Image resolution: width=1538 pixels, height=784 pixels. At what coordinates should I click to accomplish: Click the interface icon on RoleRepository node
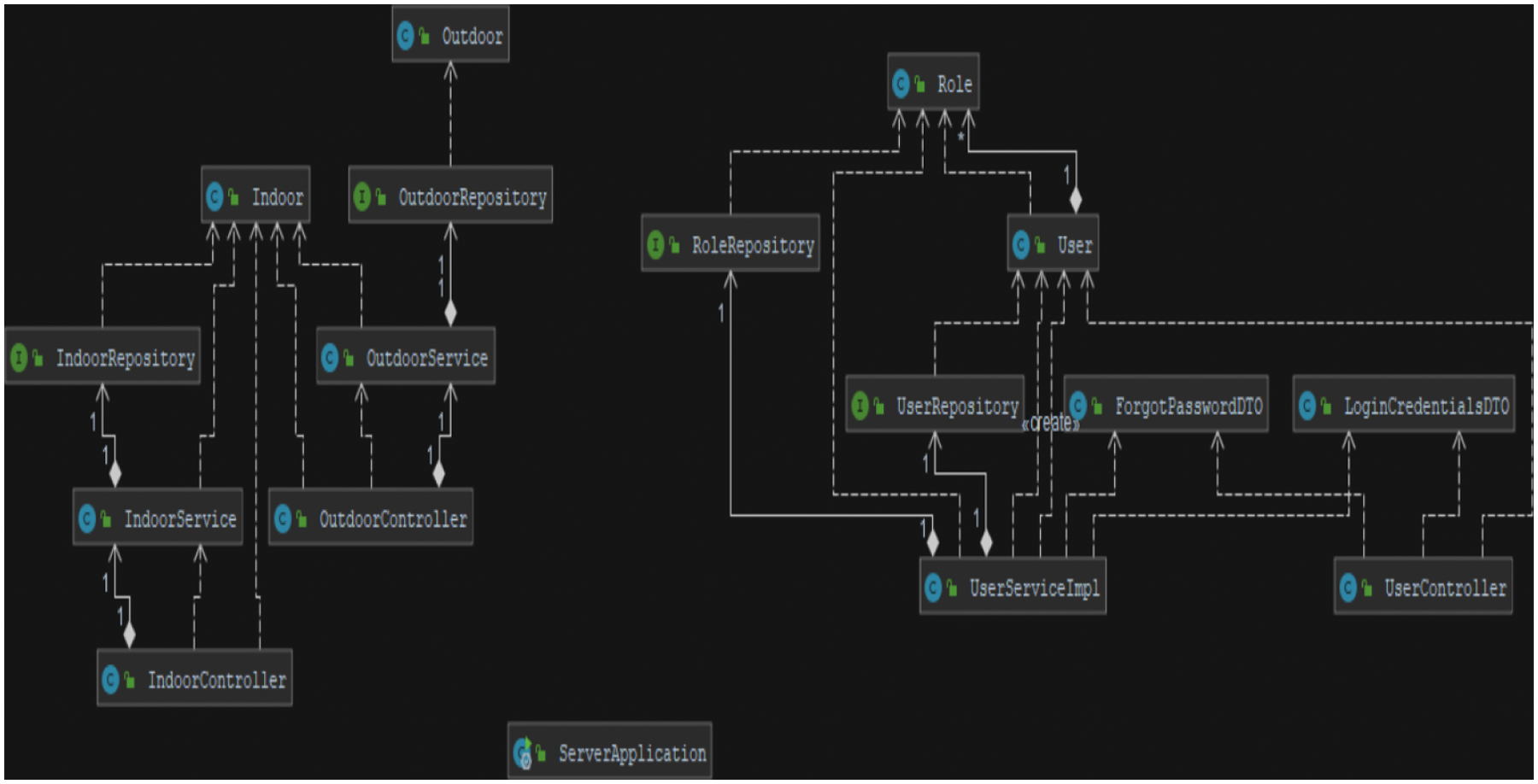coord(655,245)
